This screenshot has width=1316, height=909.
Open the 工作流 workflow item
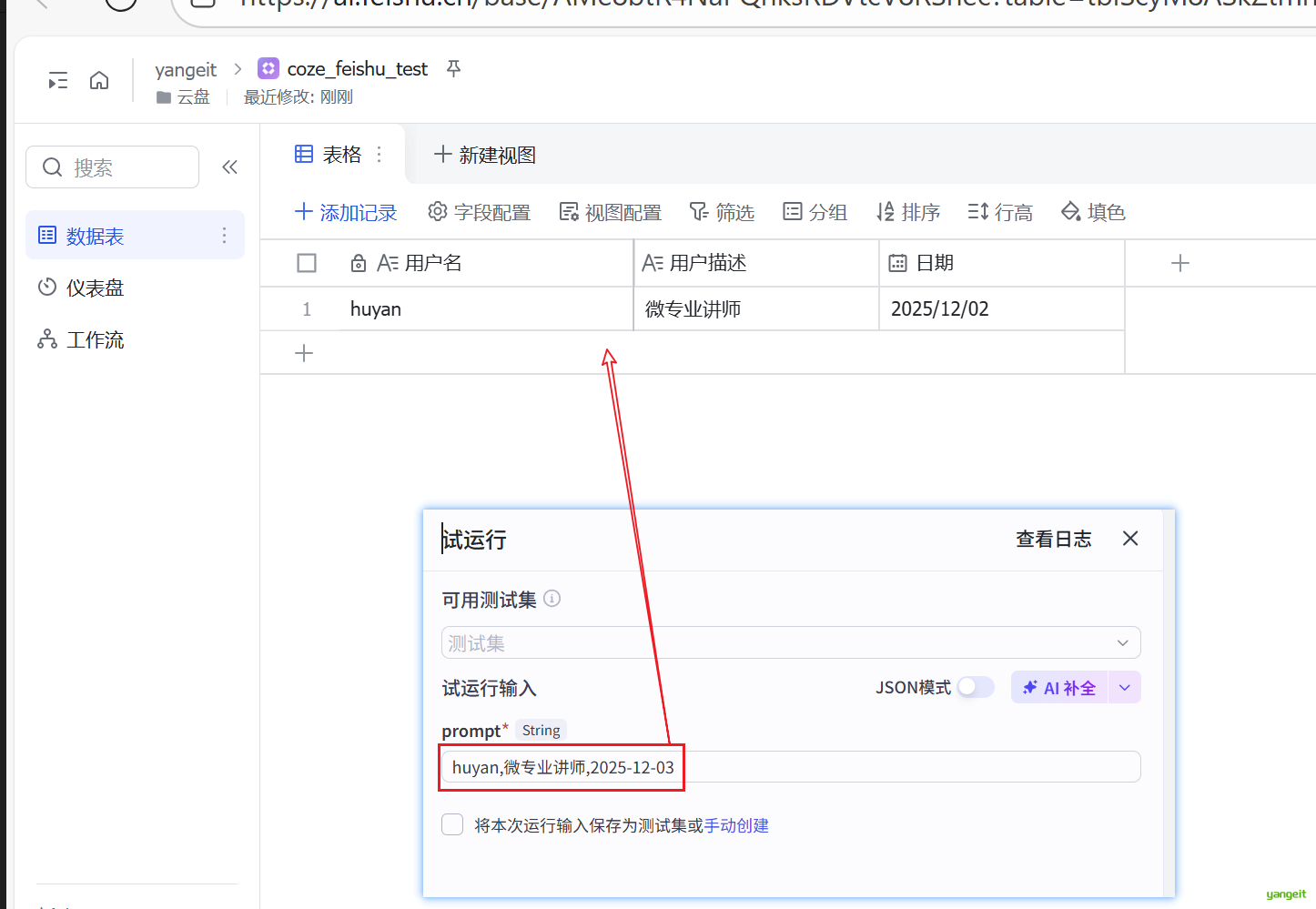(95, 339)
